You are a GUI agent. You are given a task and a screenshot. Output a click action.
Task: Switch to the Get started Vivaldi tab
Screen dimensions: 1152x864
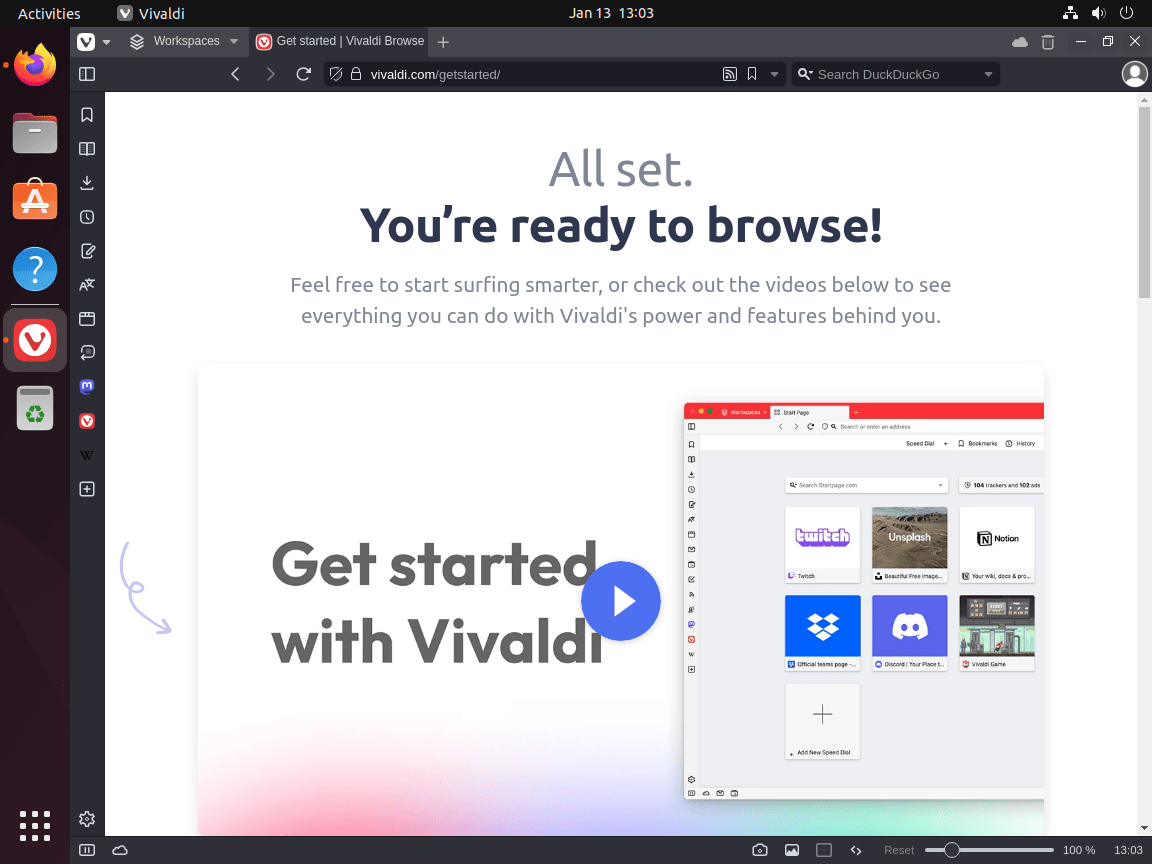[x=340, y=41]
